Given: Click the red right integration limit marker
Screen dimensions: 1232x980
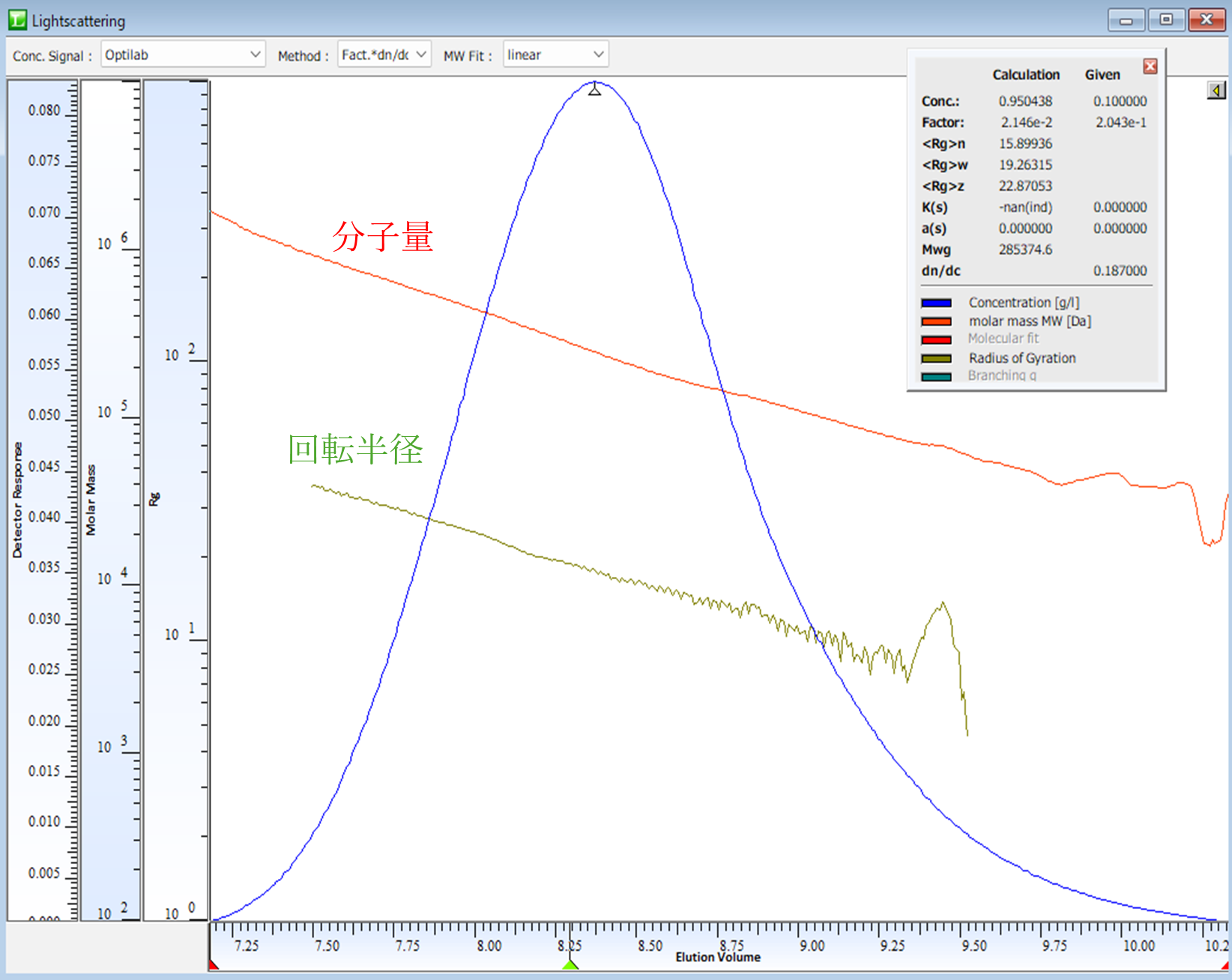Looking at the screenshot, I should [x=1226, y=965].
